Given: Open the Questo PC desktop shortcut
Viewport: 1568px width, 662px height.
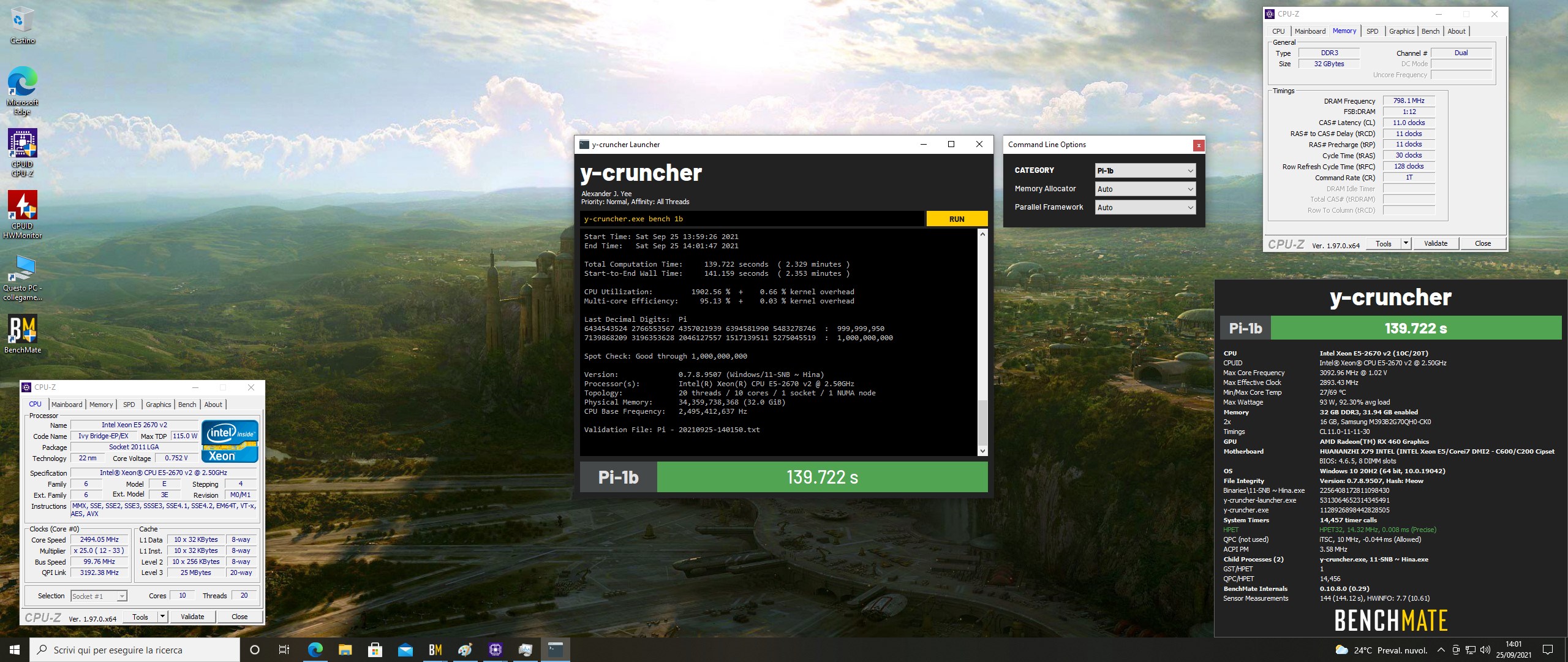Looking at the screenshot, I should [22, 278].
